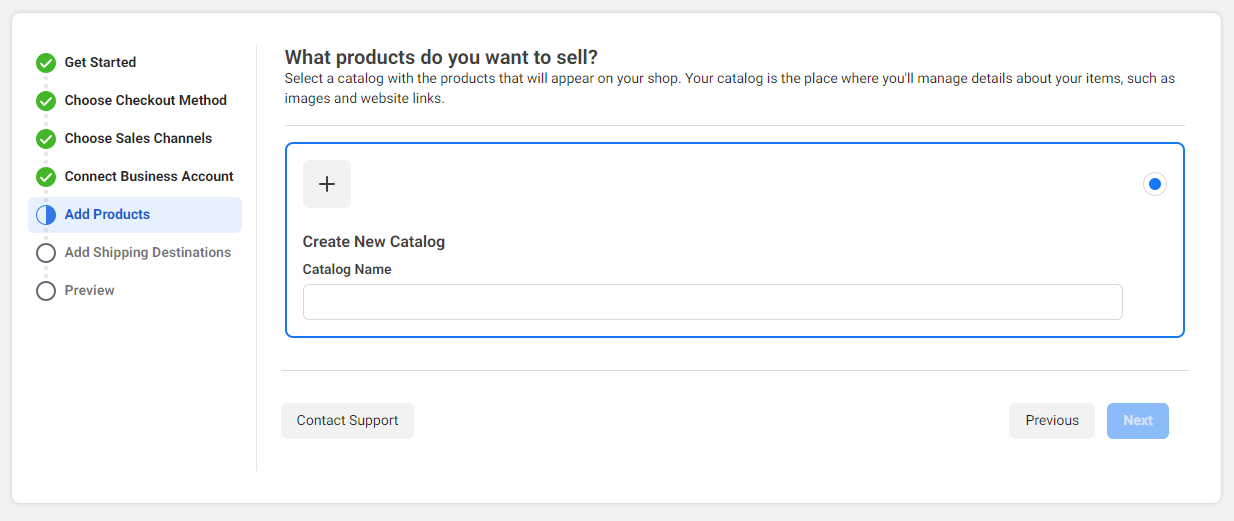1234x521 pixels.
Task: Go back using the Previous button
Action: pos(1051,421)
